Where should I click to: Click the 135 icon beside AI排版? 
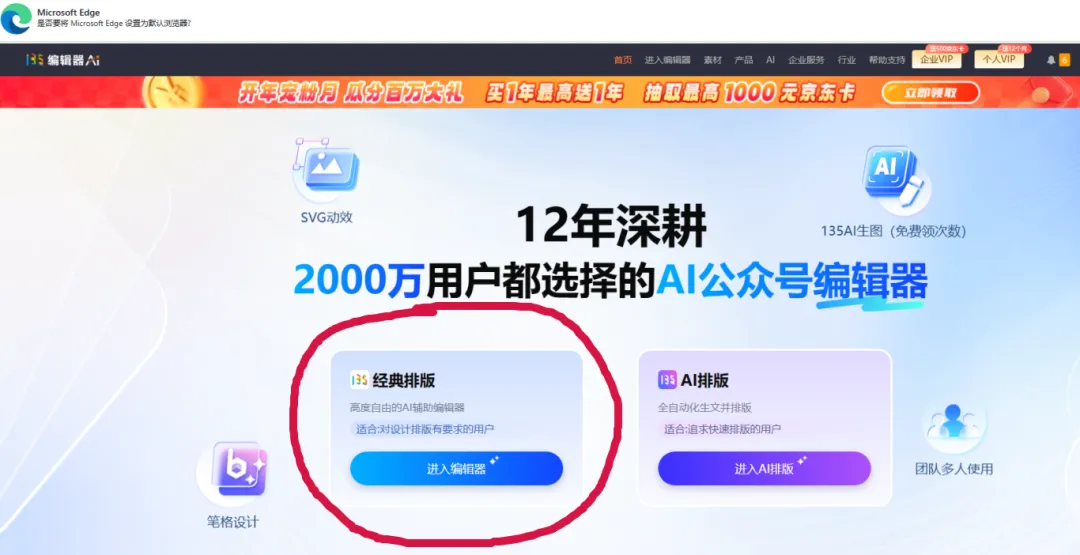[x=667, y=379]
